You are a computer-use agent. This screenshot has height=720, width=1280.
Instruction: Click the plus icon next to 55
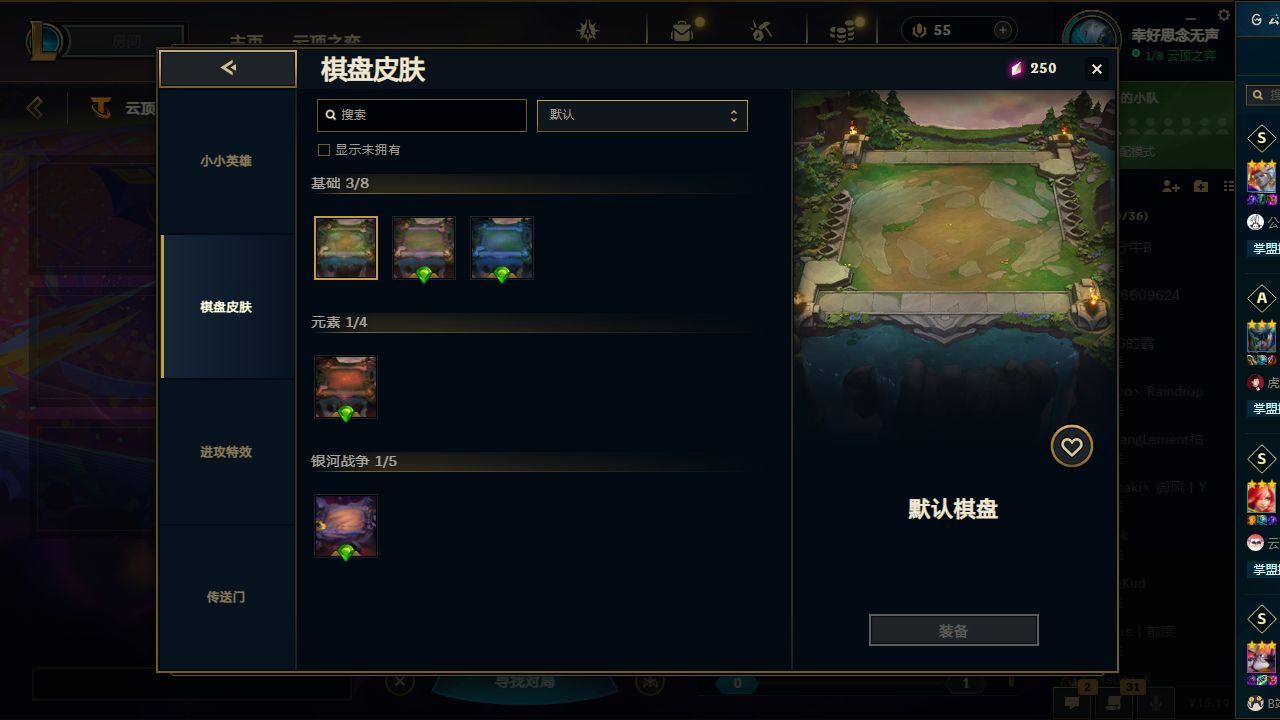pos(1002,30)
